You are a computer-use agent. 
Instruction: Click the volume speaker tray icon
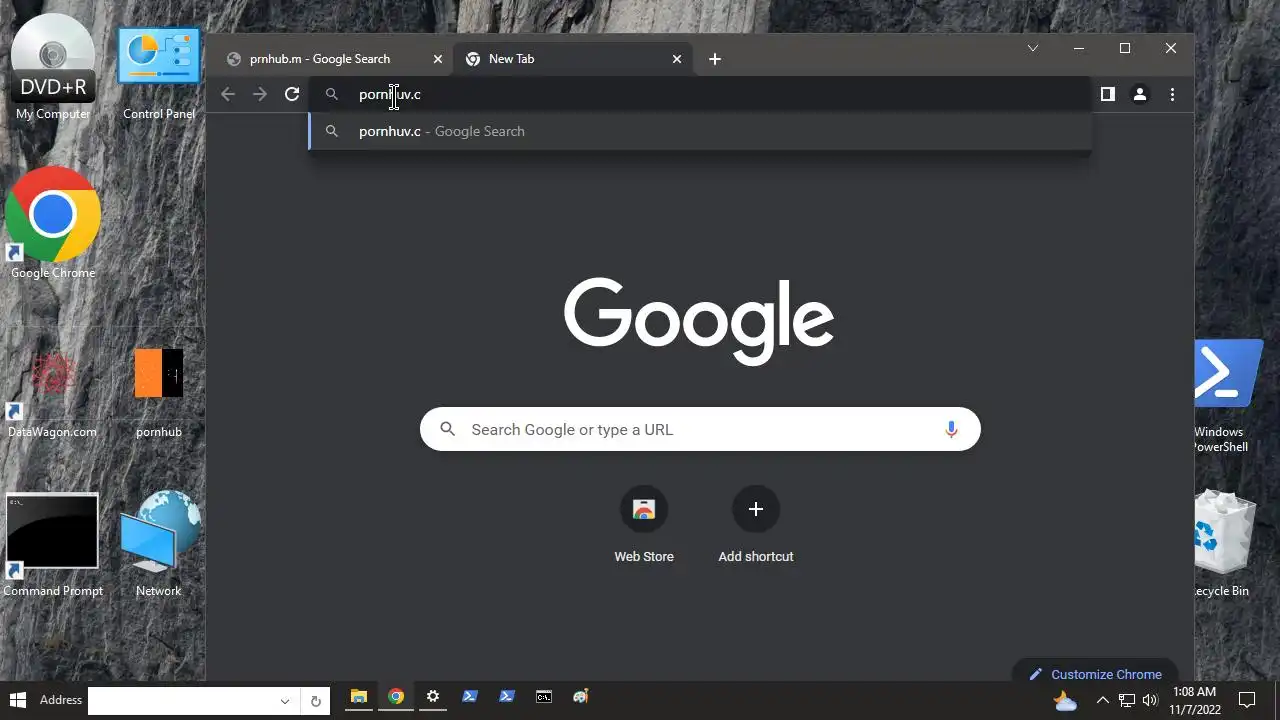point(1150,700)
